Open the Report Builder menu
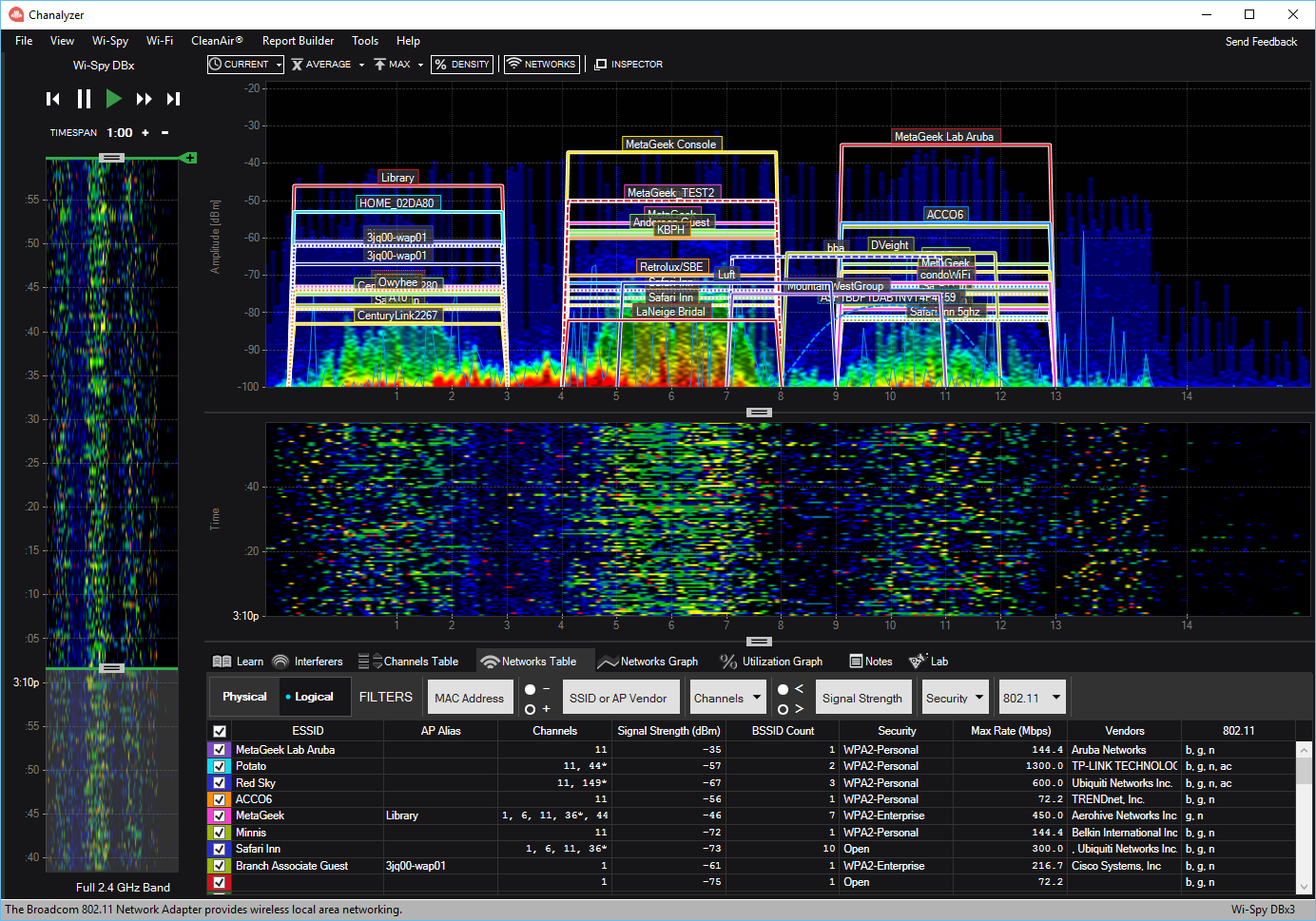The width and height of the screenshot is (1316, 921). (298, 41)
